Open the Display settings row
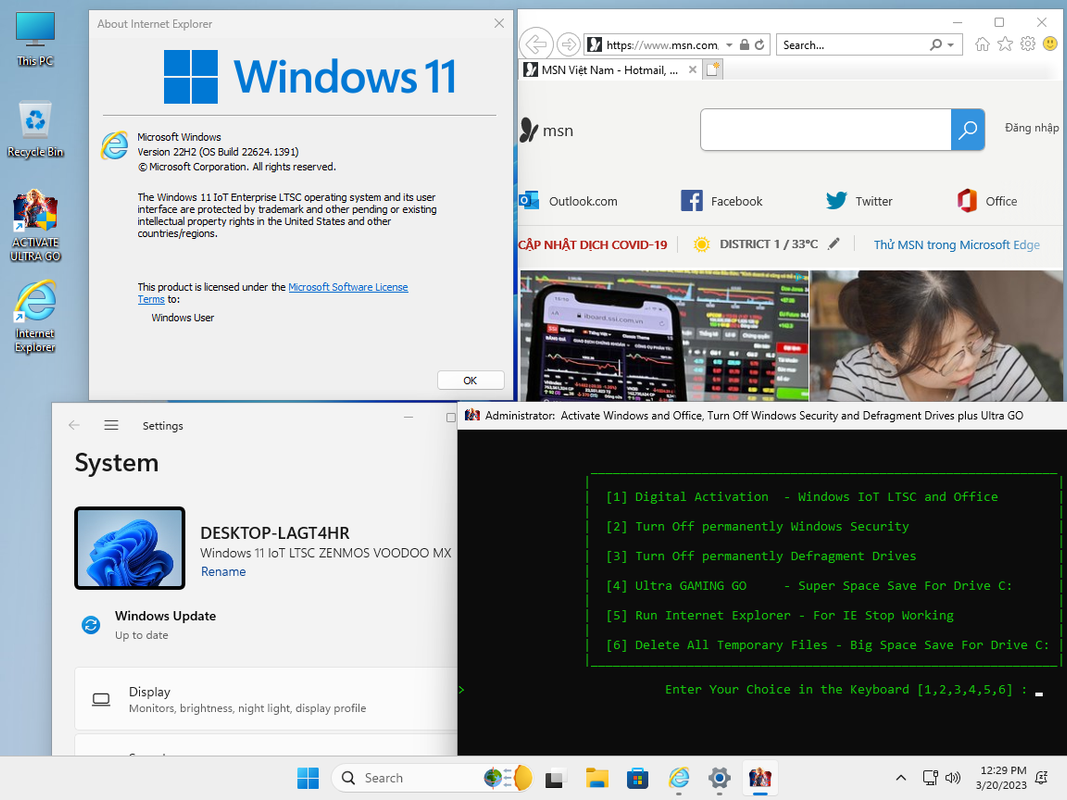Screen dimensions: 1067x800 point(265,699)
